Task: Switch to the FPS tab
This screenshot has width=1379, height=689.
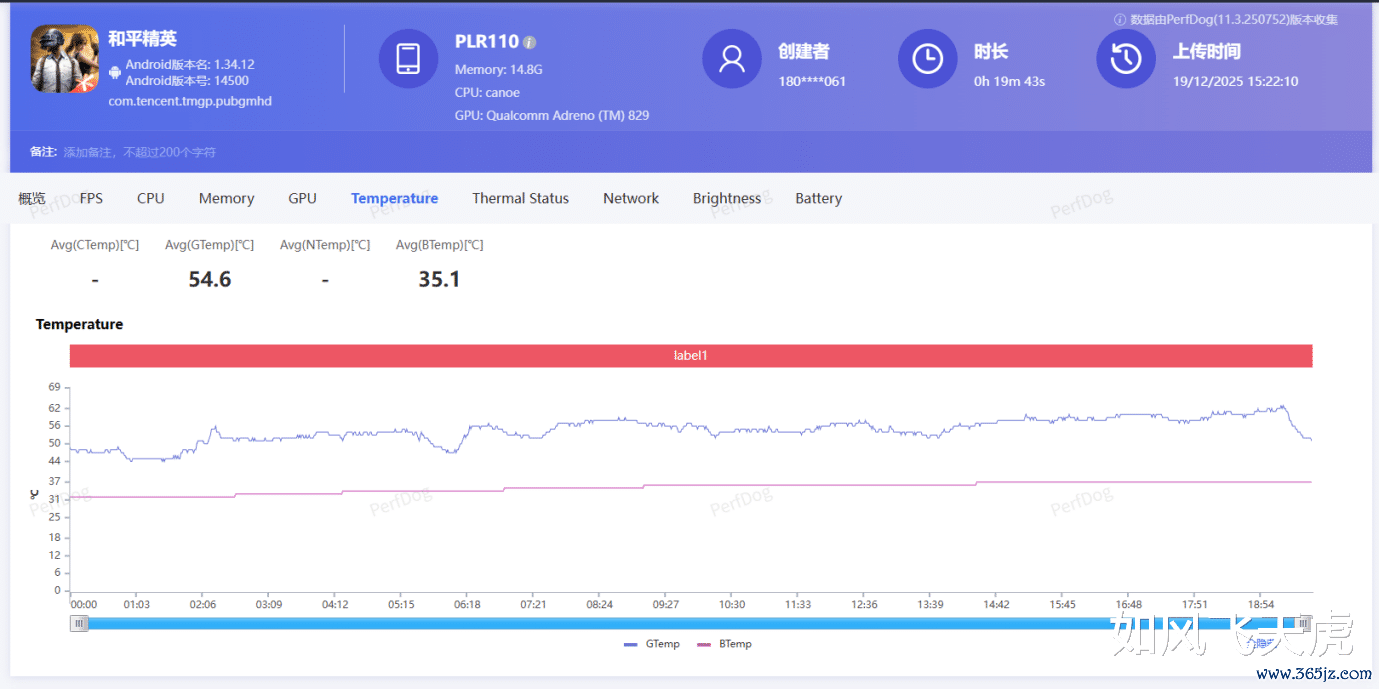Action: (x=91, y=198)
